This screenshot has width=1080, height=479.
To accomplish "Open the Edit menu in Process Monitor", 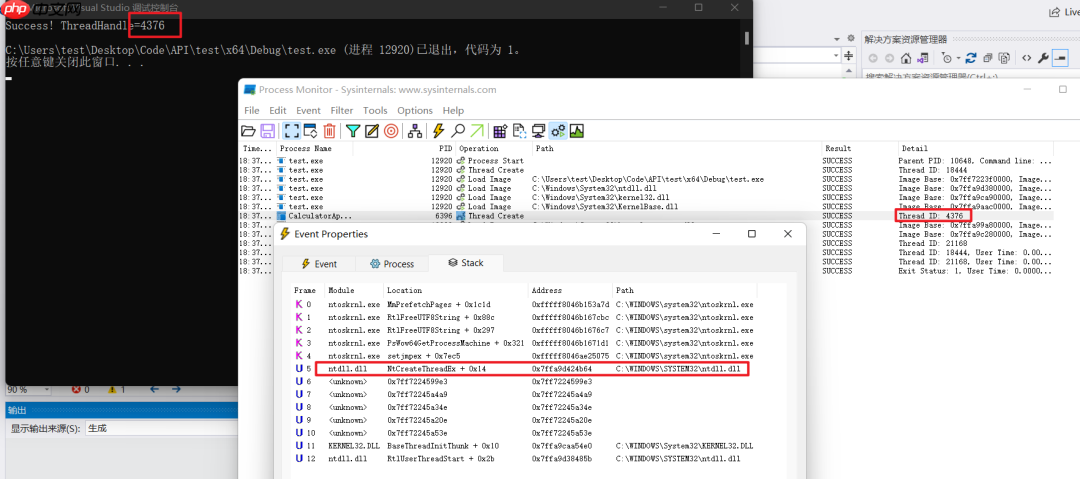I will coord(278,110).
